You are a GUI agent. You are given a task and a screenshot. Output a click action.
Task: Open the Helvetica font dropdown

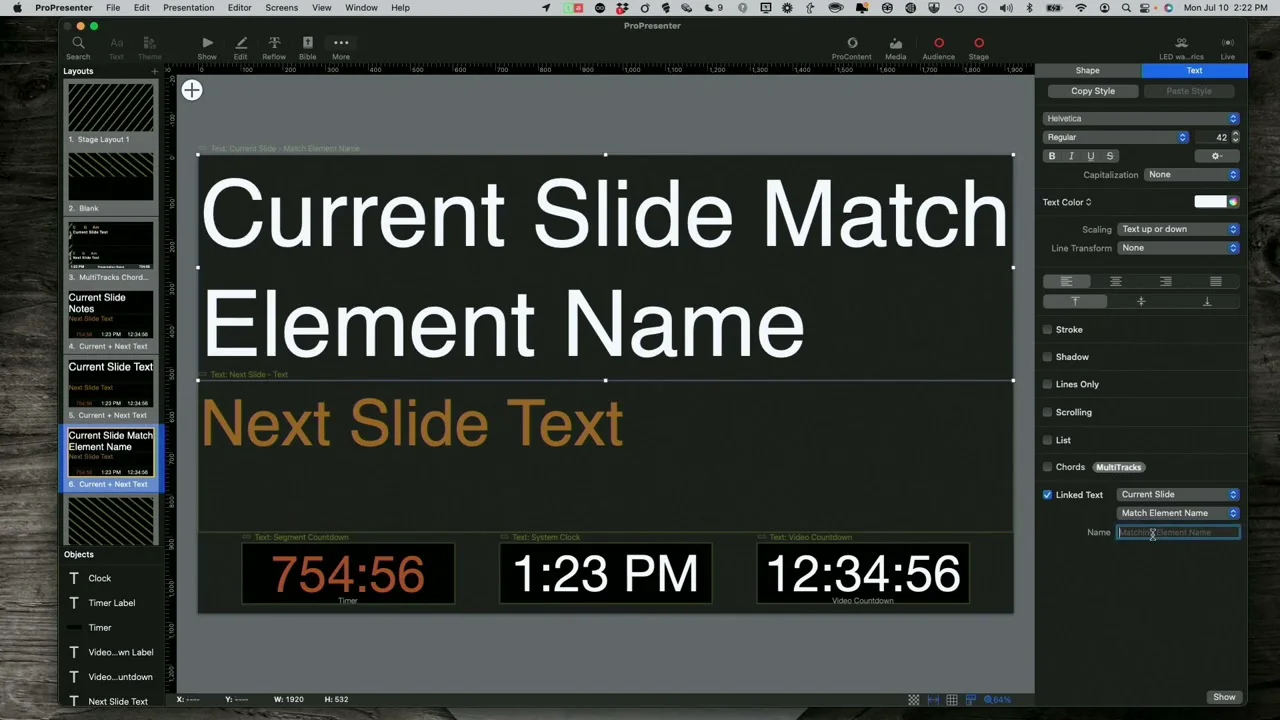[x=1140, y=118]
